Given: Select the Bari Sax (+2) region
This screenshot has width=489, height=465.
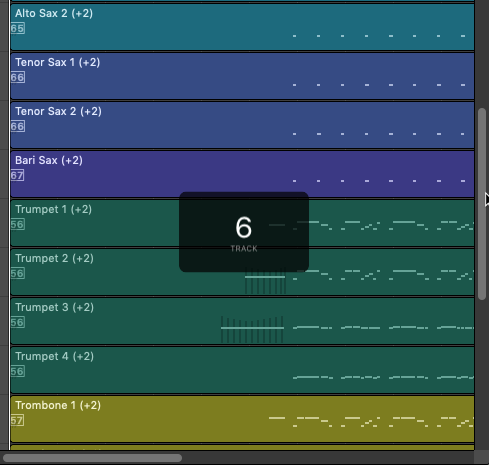Looking at the screenshot, I should point(242,174).
